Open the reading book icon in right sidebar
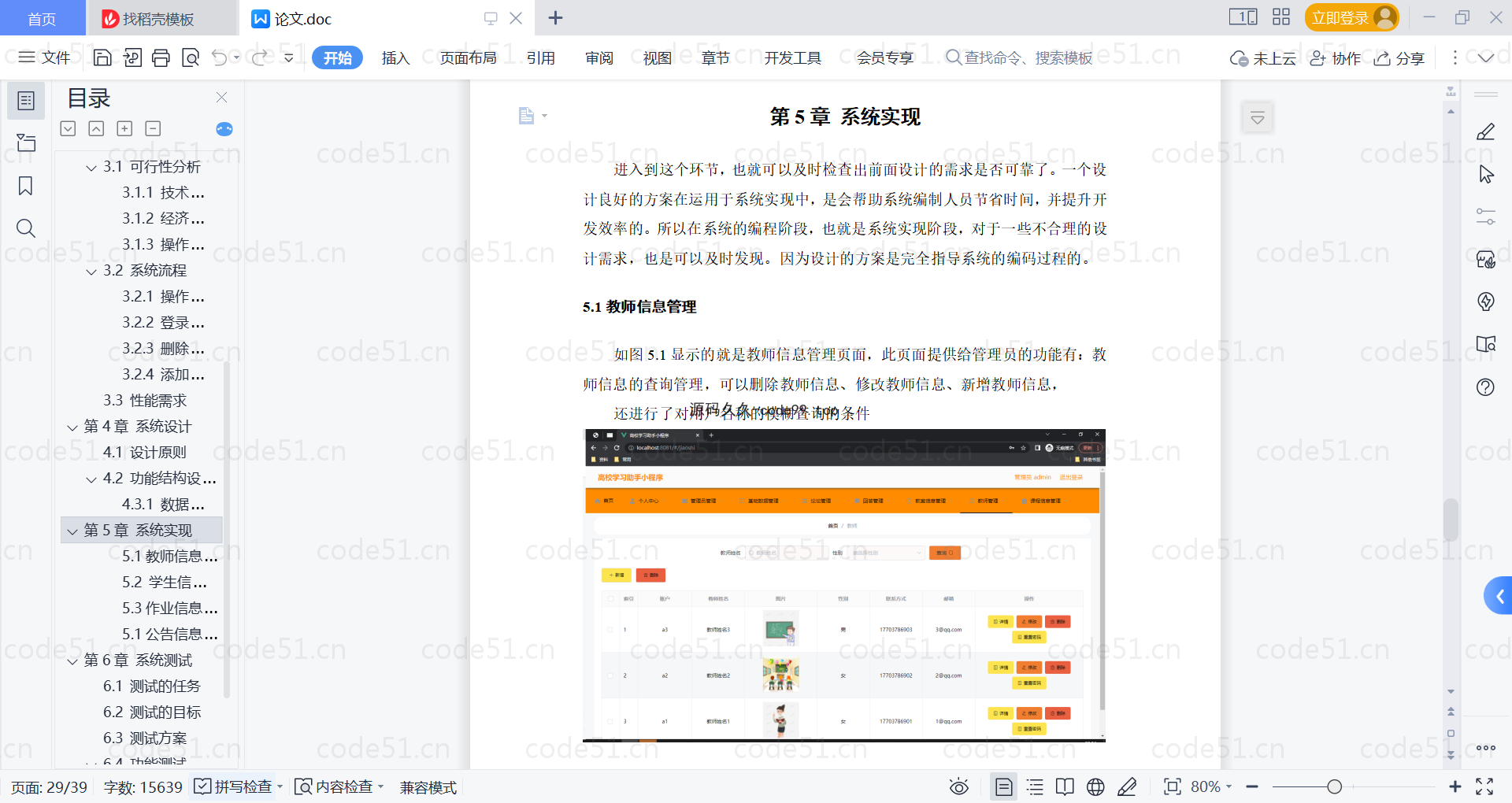The width and height of the screenshot is (1512, 803). (1485, 344)
